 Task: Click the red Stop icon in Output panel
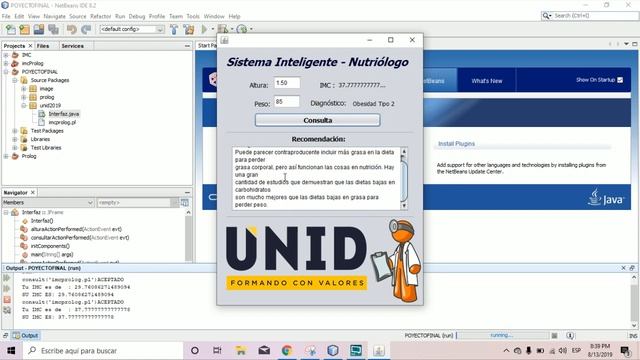pos(7,300)
